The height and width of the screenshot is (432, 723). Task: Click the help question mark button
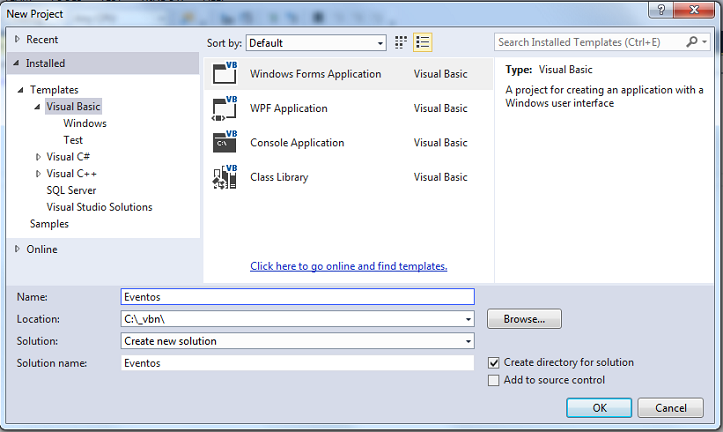tap(661, 10)
